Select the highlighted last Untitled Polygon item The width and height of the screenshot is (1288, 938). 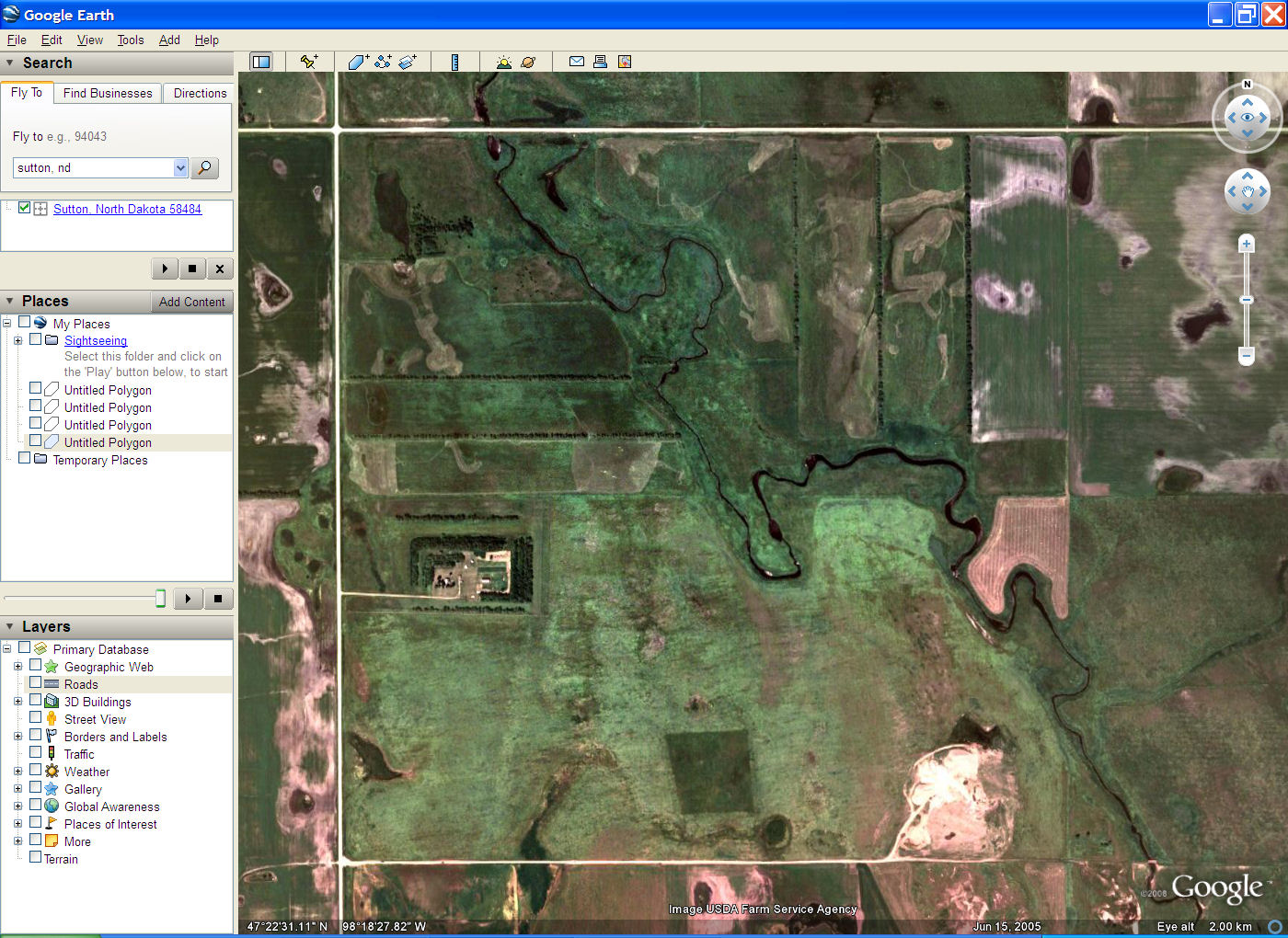pyautogui.click(x=108, y=442)
